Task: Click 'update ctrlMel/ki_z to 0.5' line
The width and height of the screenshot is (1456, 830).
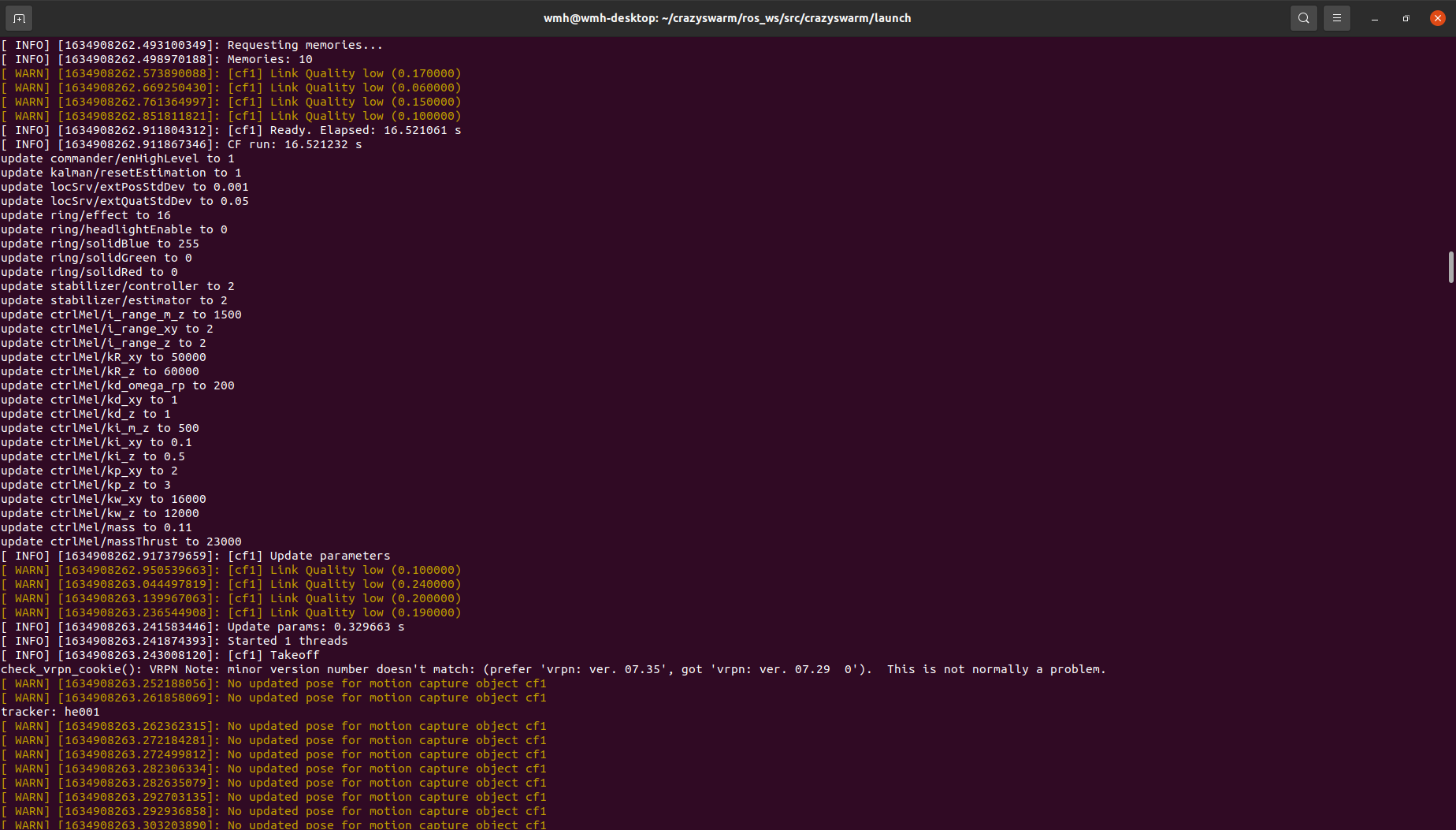Action: [93, 456]
